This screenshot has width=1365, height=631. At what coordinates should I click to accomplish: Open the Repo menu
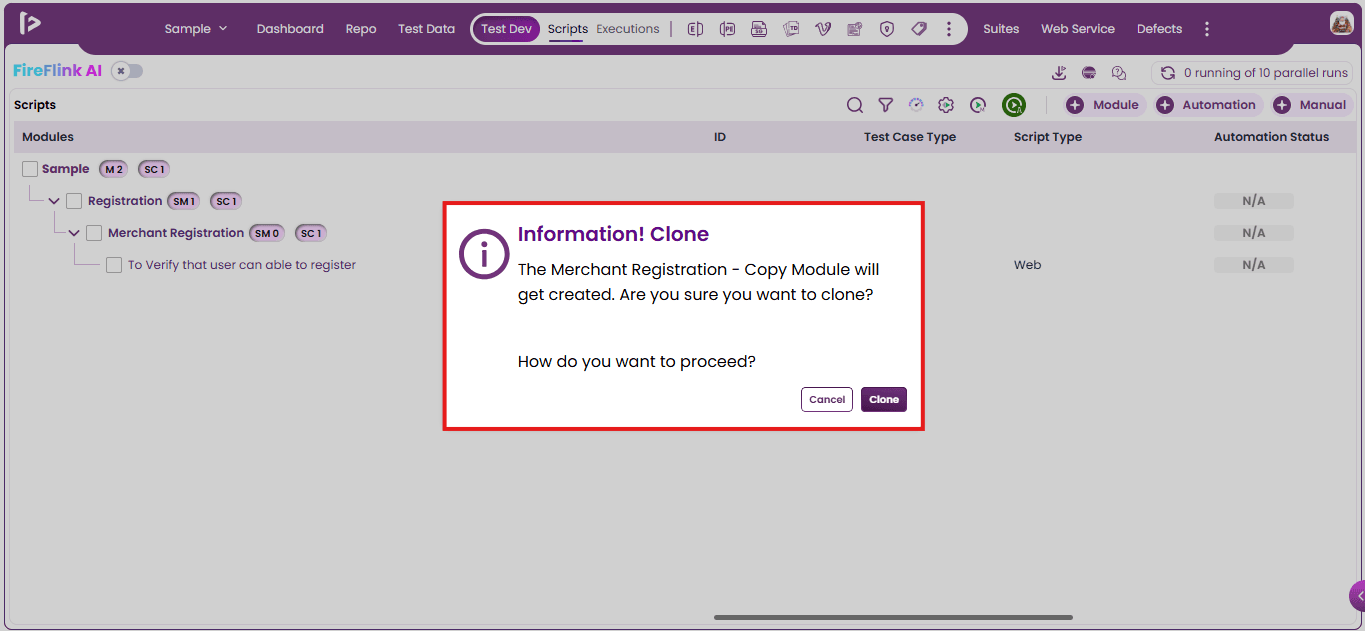click(361, 29)
